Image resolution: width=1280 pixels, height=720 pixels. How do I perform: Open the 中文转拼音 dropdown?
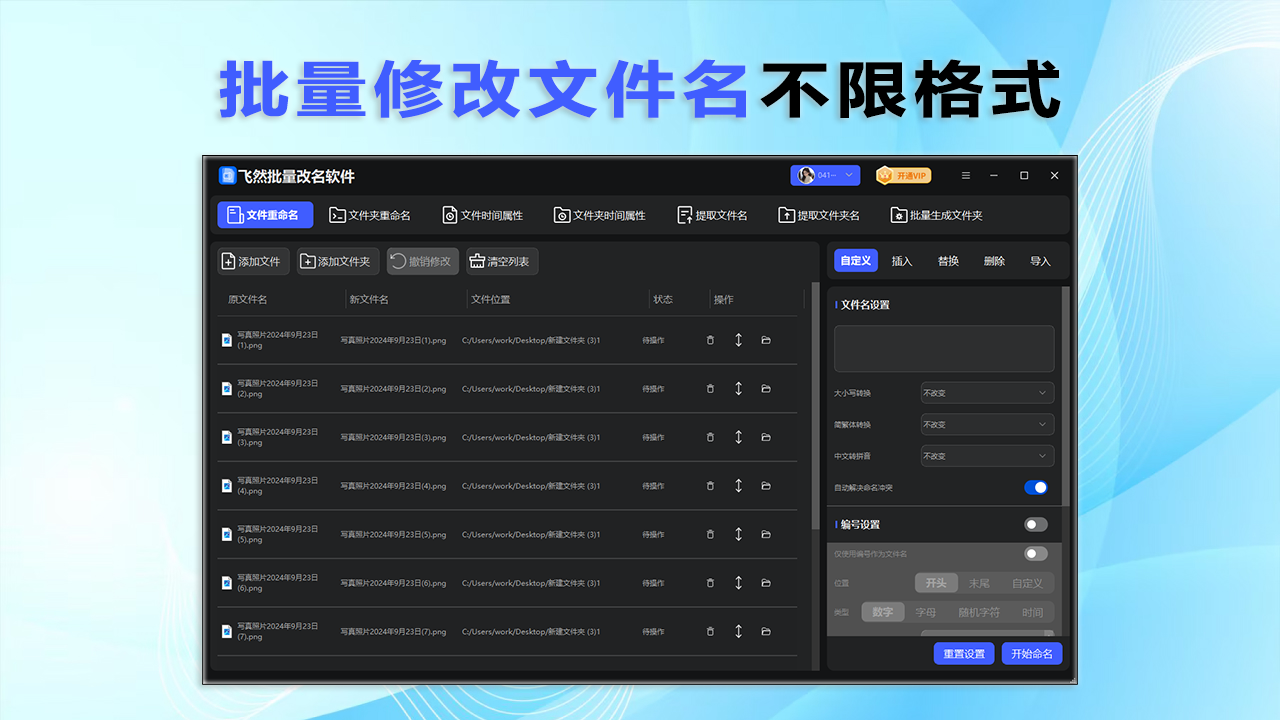point(986,456)
